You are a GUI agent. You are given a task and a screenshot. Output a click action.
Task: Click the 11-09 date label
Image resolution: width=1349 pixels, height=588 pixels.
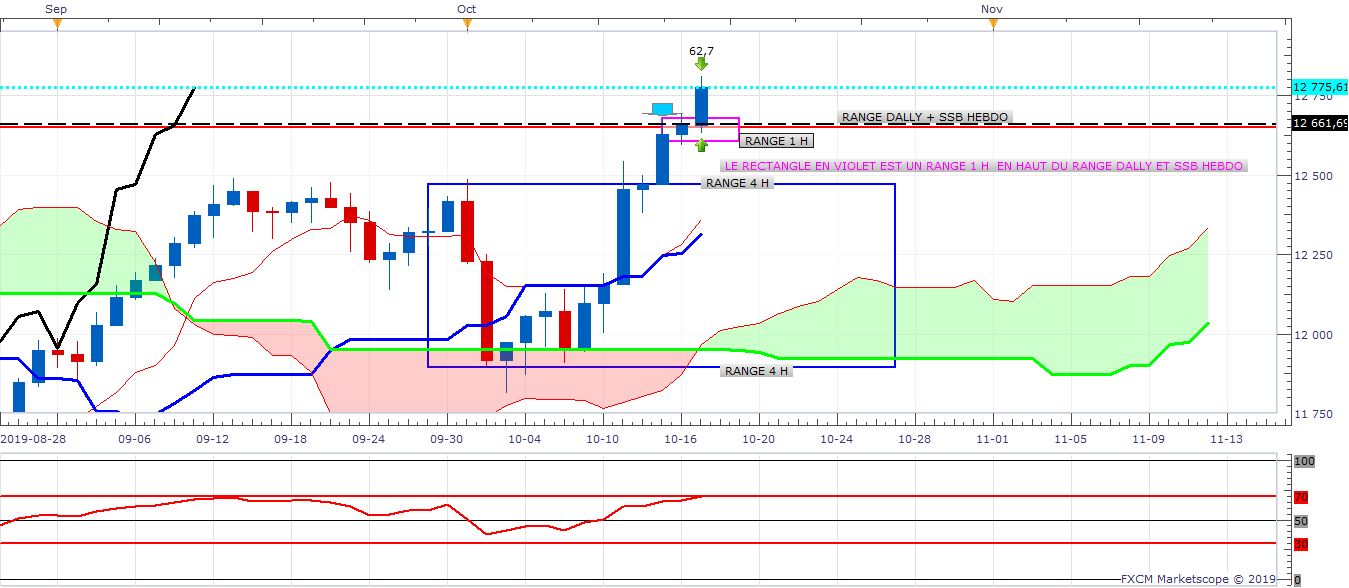pyautogui.click(x=1148, y=439)
